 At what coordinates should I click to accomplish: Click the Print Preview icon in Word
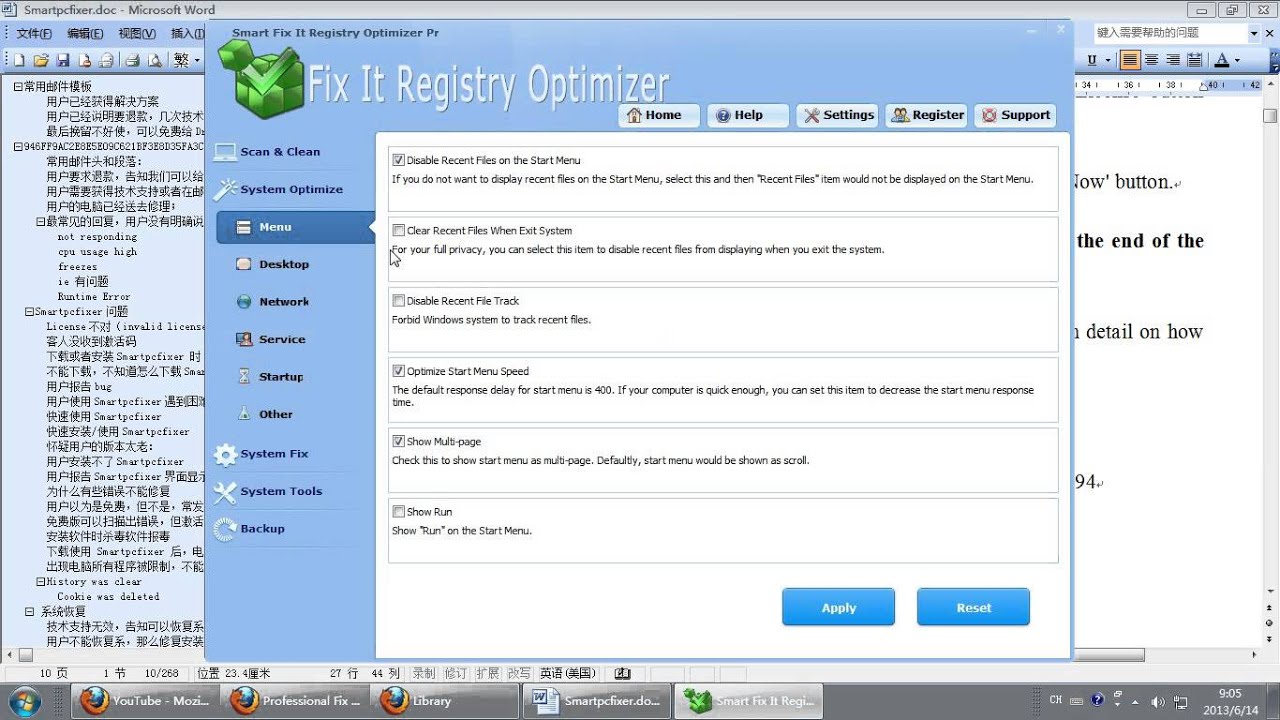tap(154, 60)
